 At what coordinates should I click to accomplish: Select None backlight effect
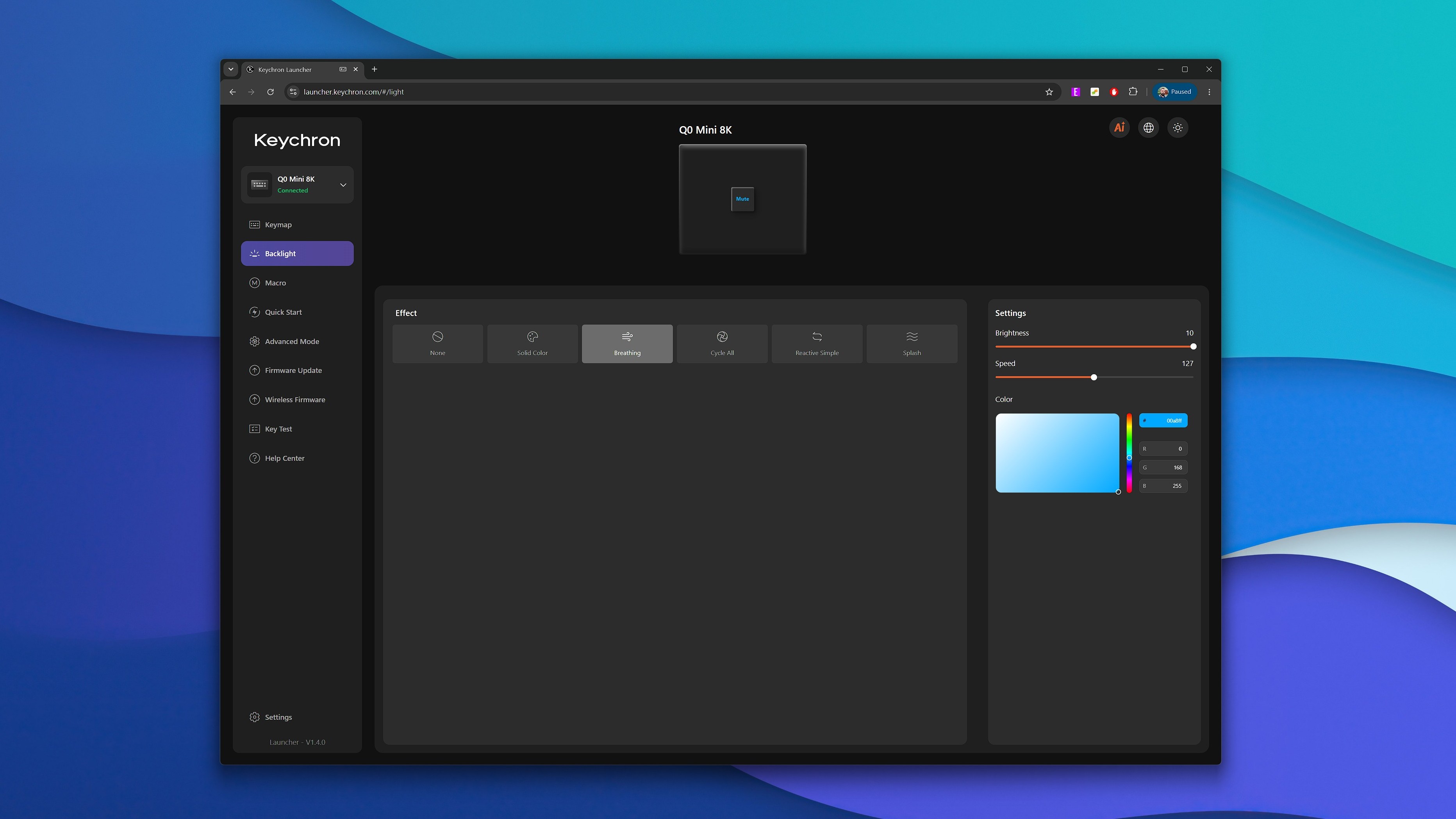[437, 344]
